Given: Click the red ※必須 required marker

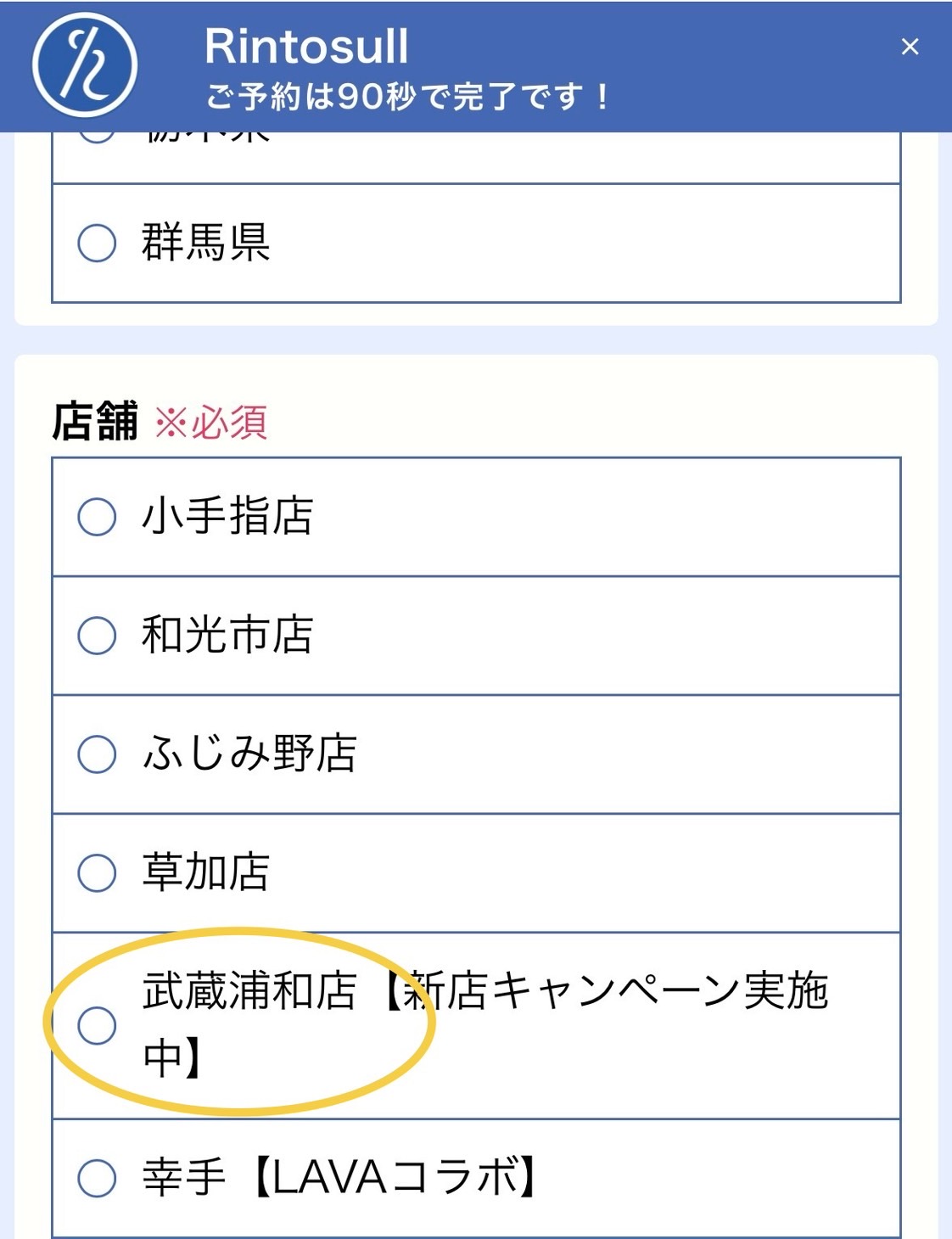Looking at the screenshot, I should (211, 422).
